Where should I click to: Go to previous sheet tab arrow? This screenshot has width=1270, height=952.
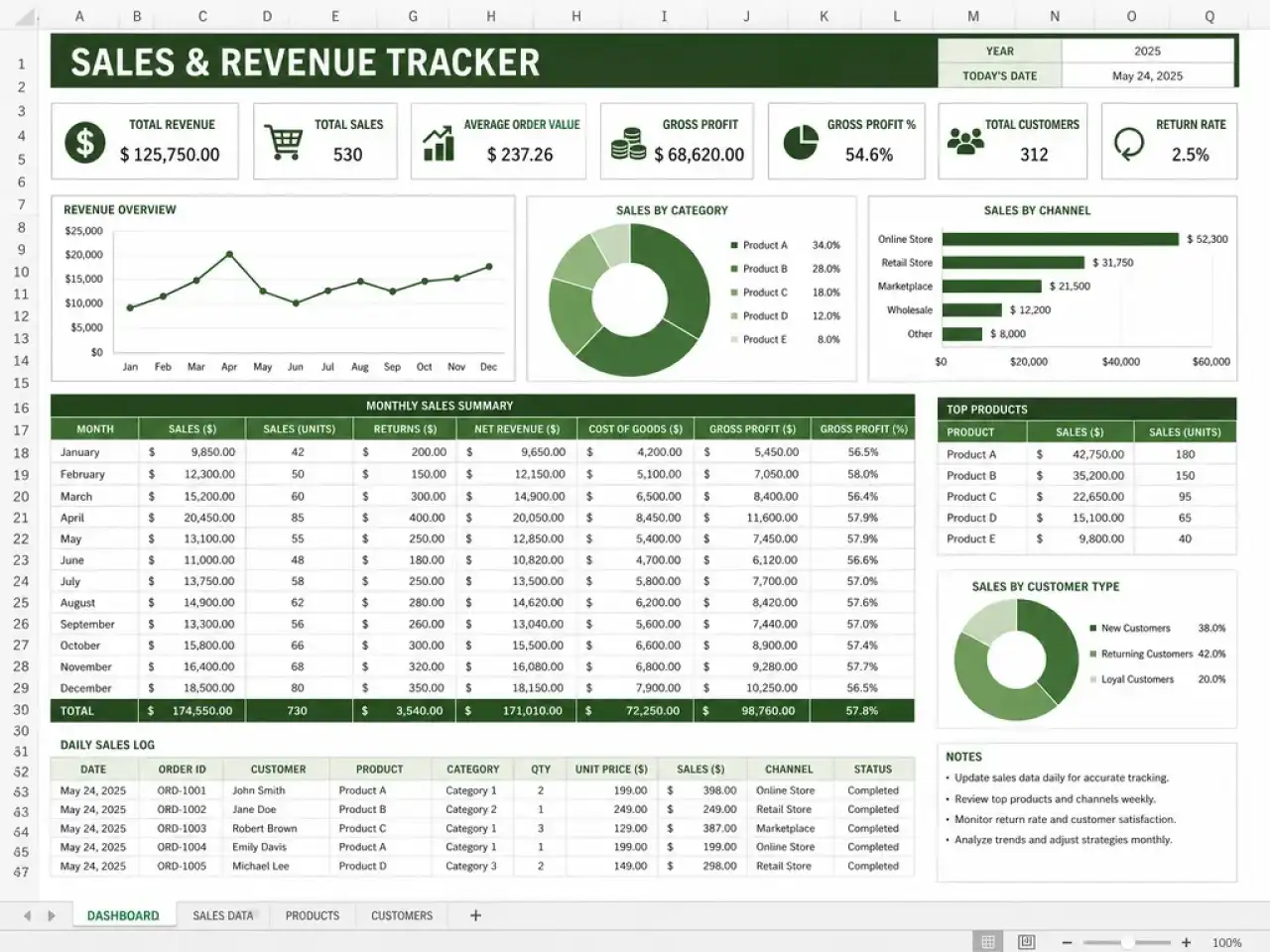(27, 915)
